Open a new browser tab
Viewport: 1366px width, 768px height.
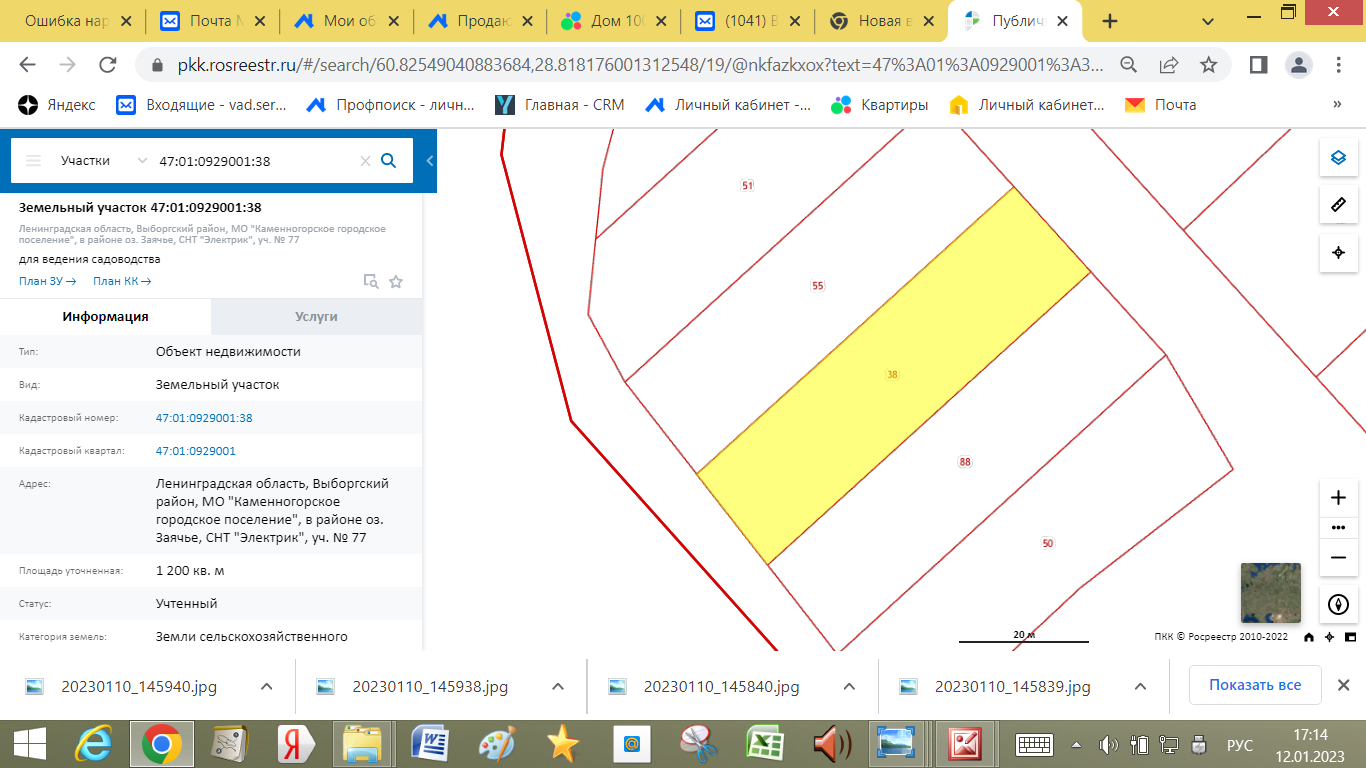coord(1109,21)
